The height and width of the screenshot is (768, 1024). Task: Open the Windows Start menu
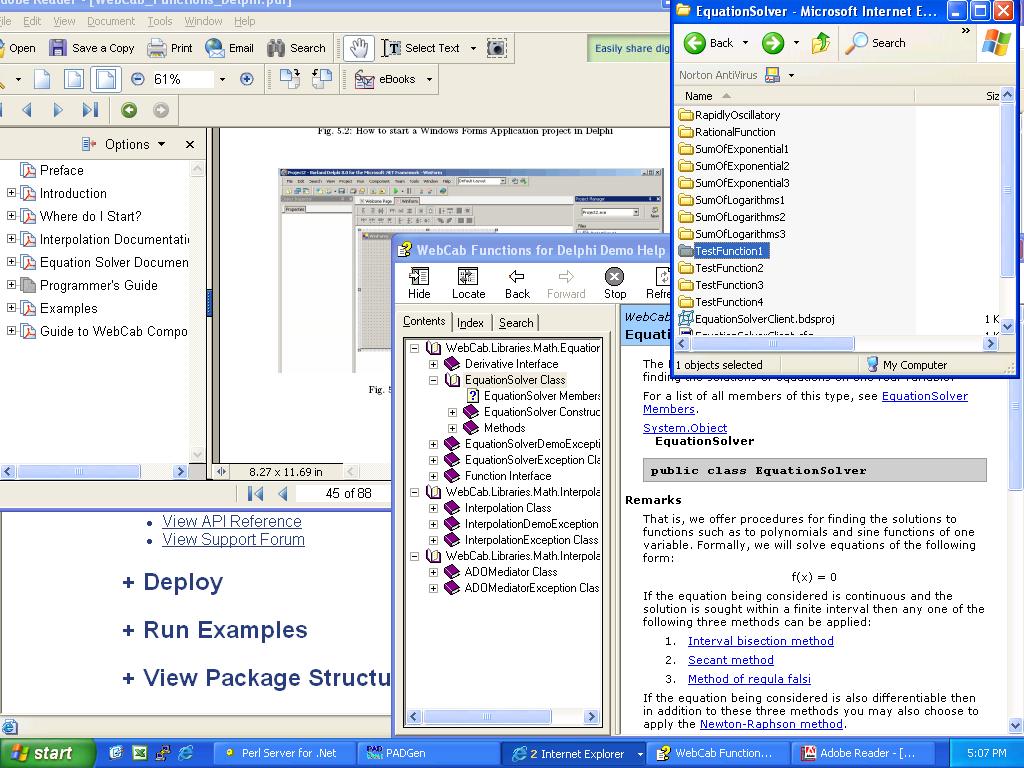coord(46,753)
